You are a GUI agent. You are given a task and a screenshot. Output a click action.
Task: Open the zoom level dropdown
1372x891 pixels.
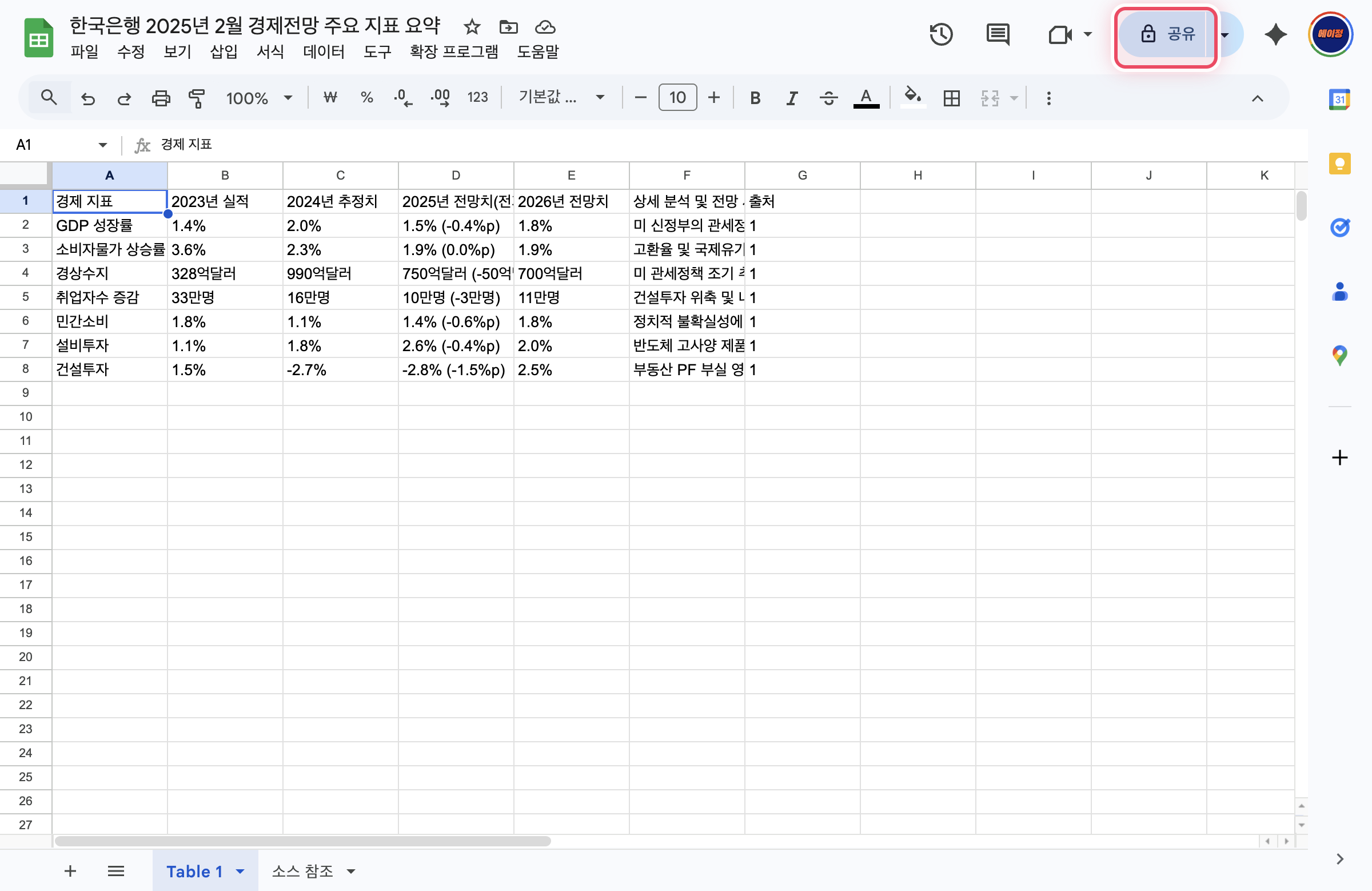[258, 97]
